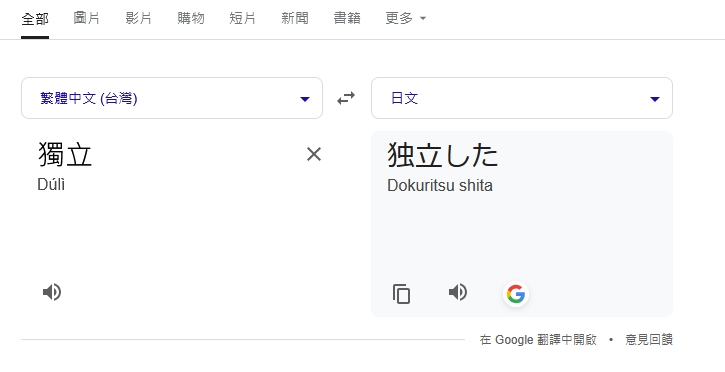Switch to the 影片 tab

pyautogui.click(x=139, y=18)
